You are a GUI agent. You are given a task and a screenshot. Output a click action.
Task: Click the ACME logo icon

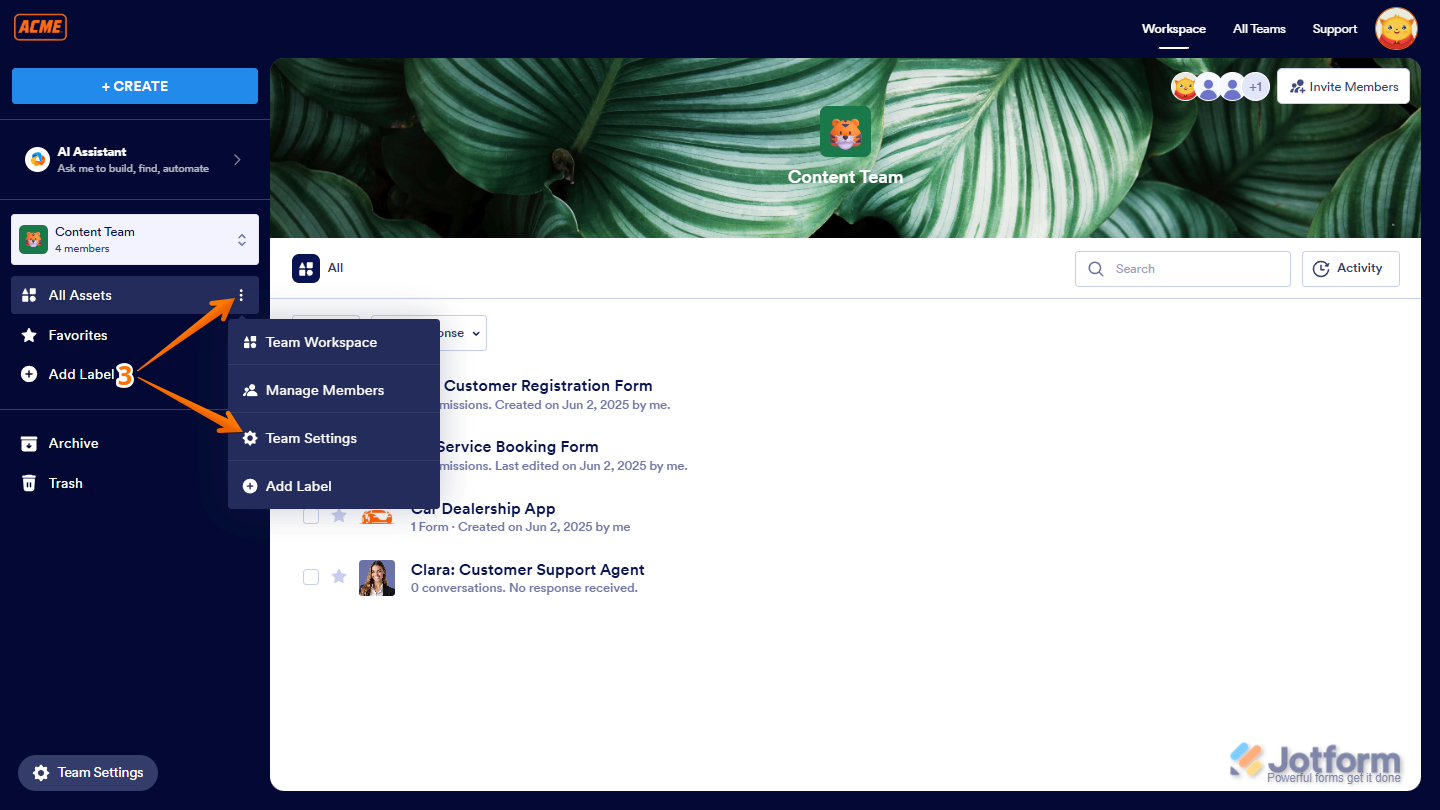pos(40,27)
